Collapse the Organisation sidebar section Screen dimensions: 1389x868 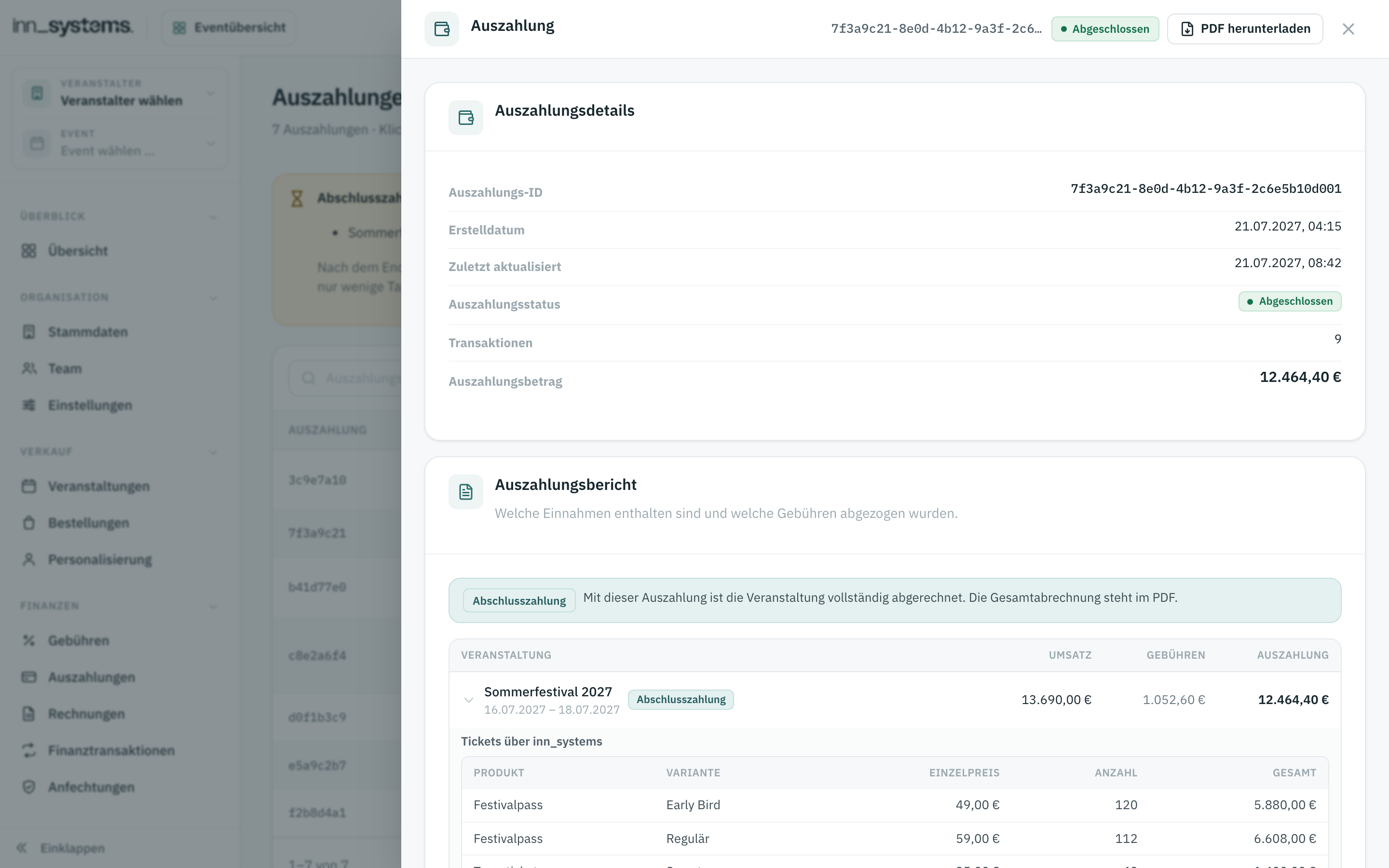pos(213,298)
